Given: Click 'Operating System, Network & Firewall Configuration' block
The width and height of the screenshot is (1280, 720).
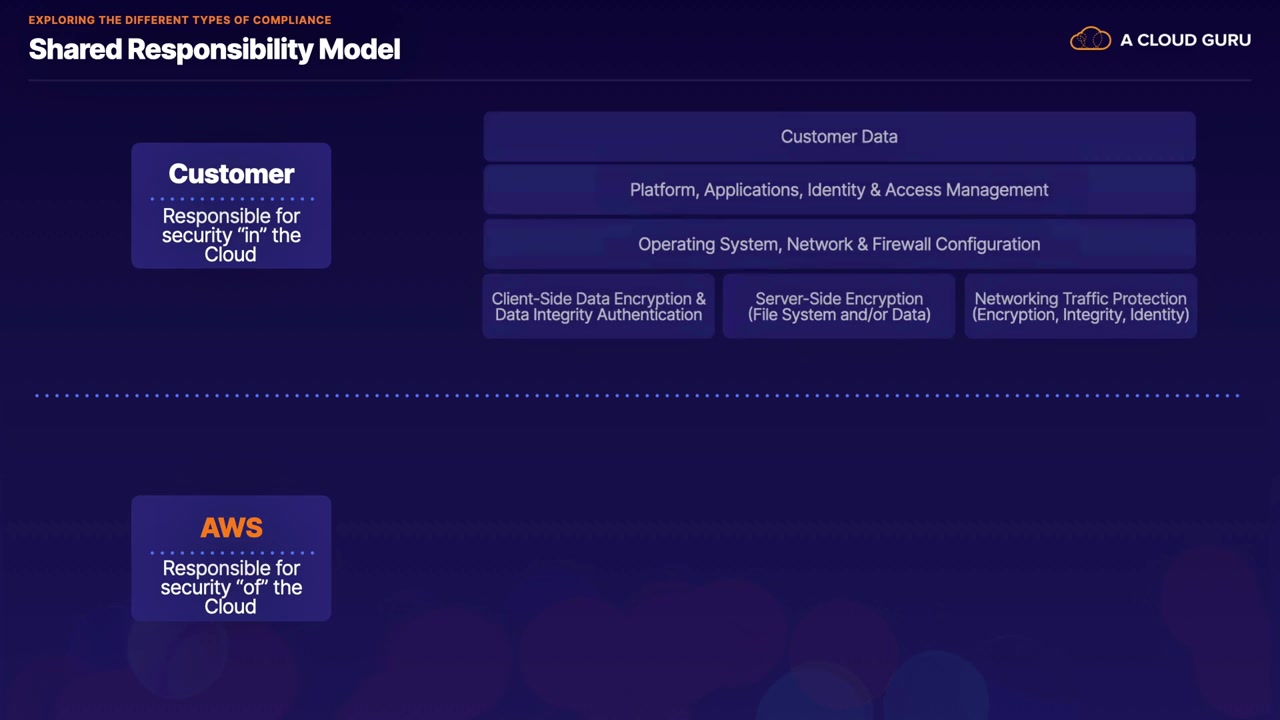Looking at the screenshot, I should [x=839, y=244].
